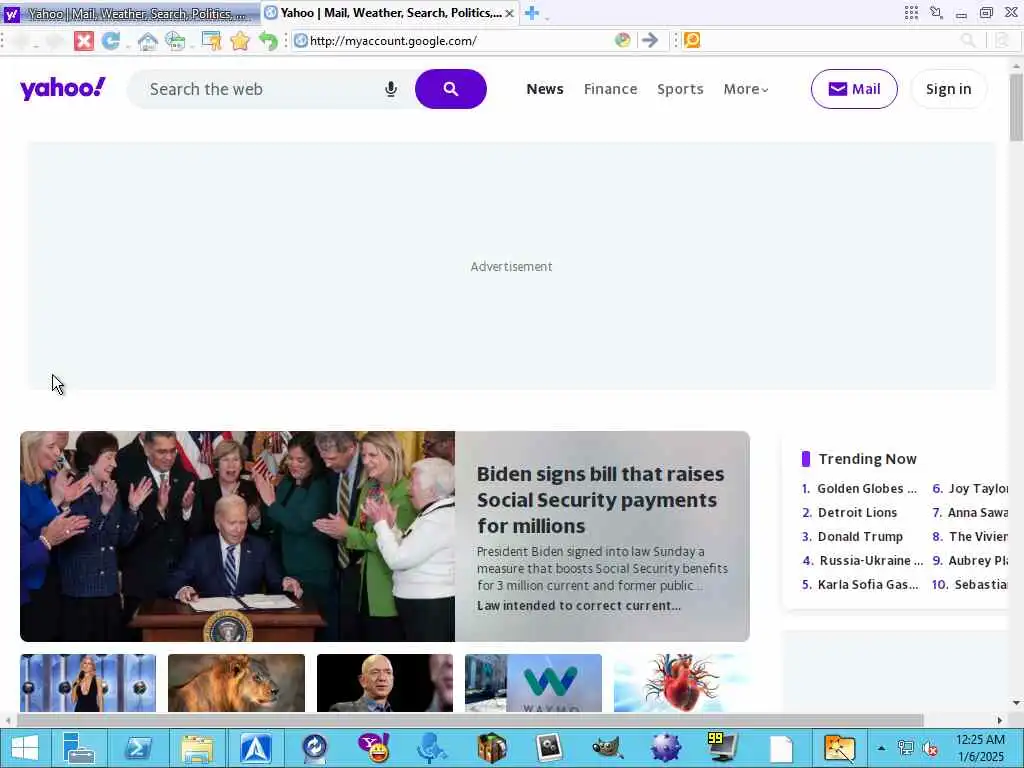Open PowerShell from the taskbar

click(138, 748)
